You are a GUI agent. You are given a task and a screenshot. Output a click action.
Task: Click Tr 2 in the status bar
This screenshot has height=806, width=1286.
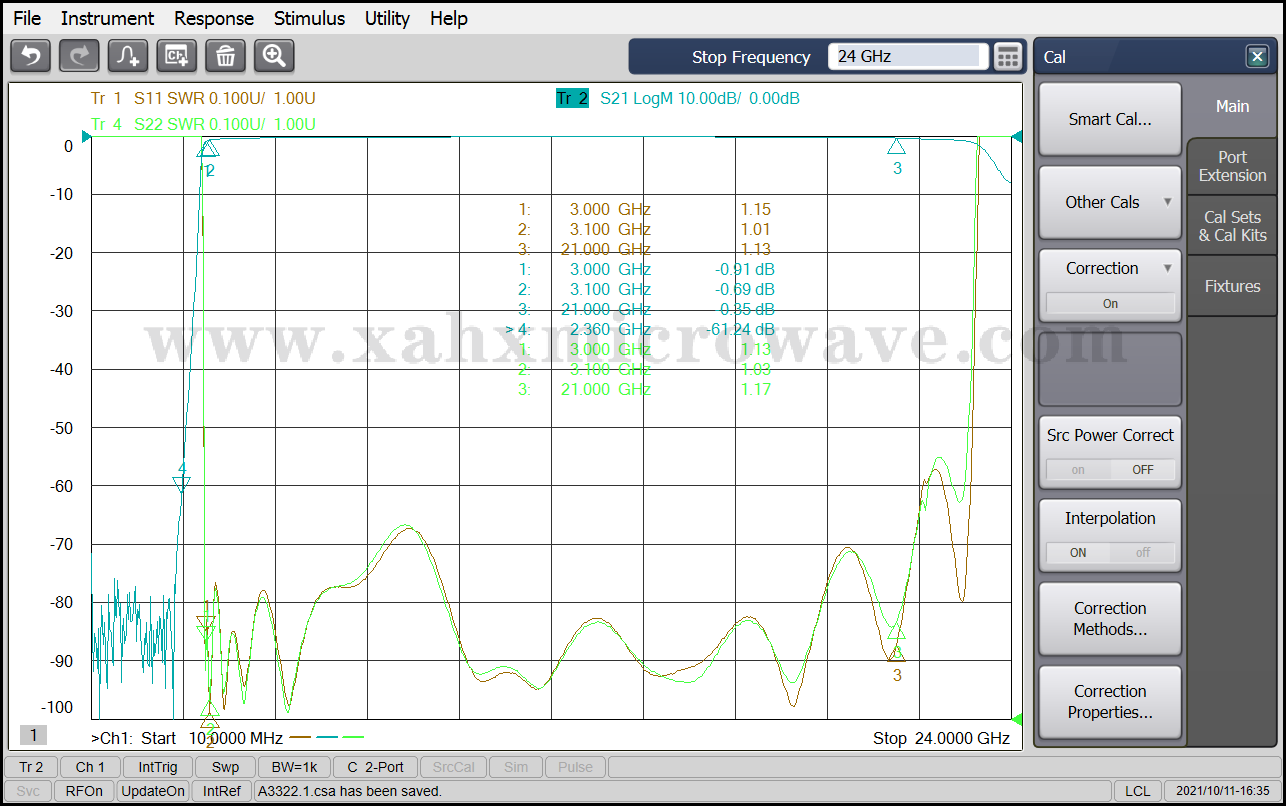[x=31, y=767]
